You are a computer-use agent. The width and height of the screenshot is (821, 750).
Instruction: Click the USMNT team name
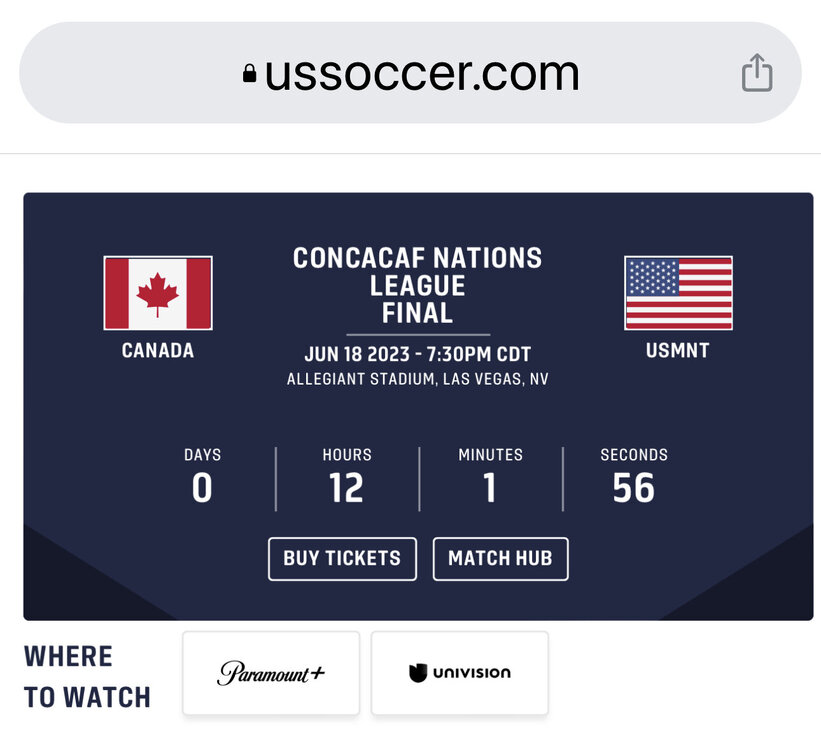click(x=678, y=351)
